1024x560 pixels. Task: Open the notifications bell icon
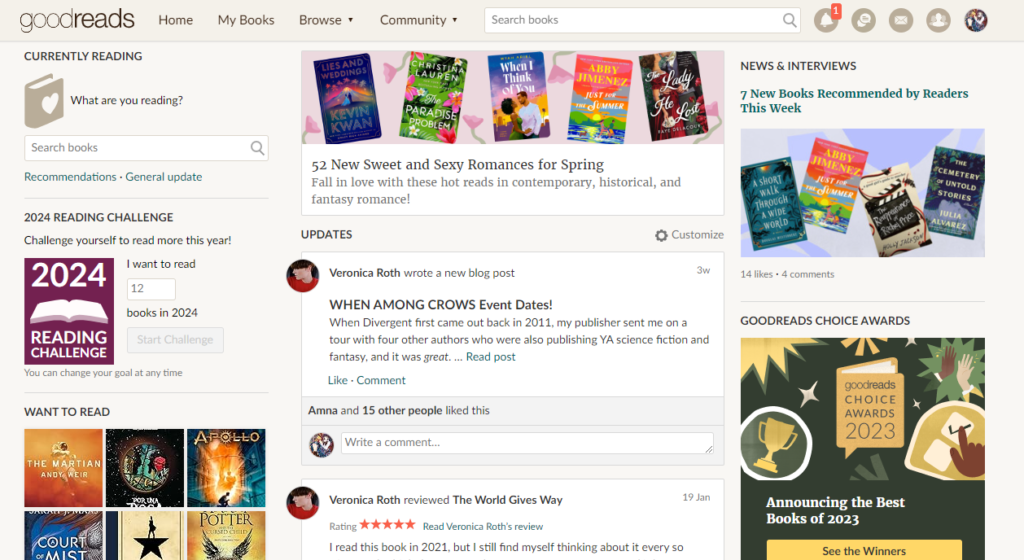(x=826, y=20)
